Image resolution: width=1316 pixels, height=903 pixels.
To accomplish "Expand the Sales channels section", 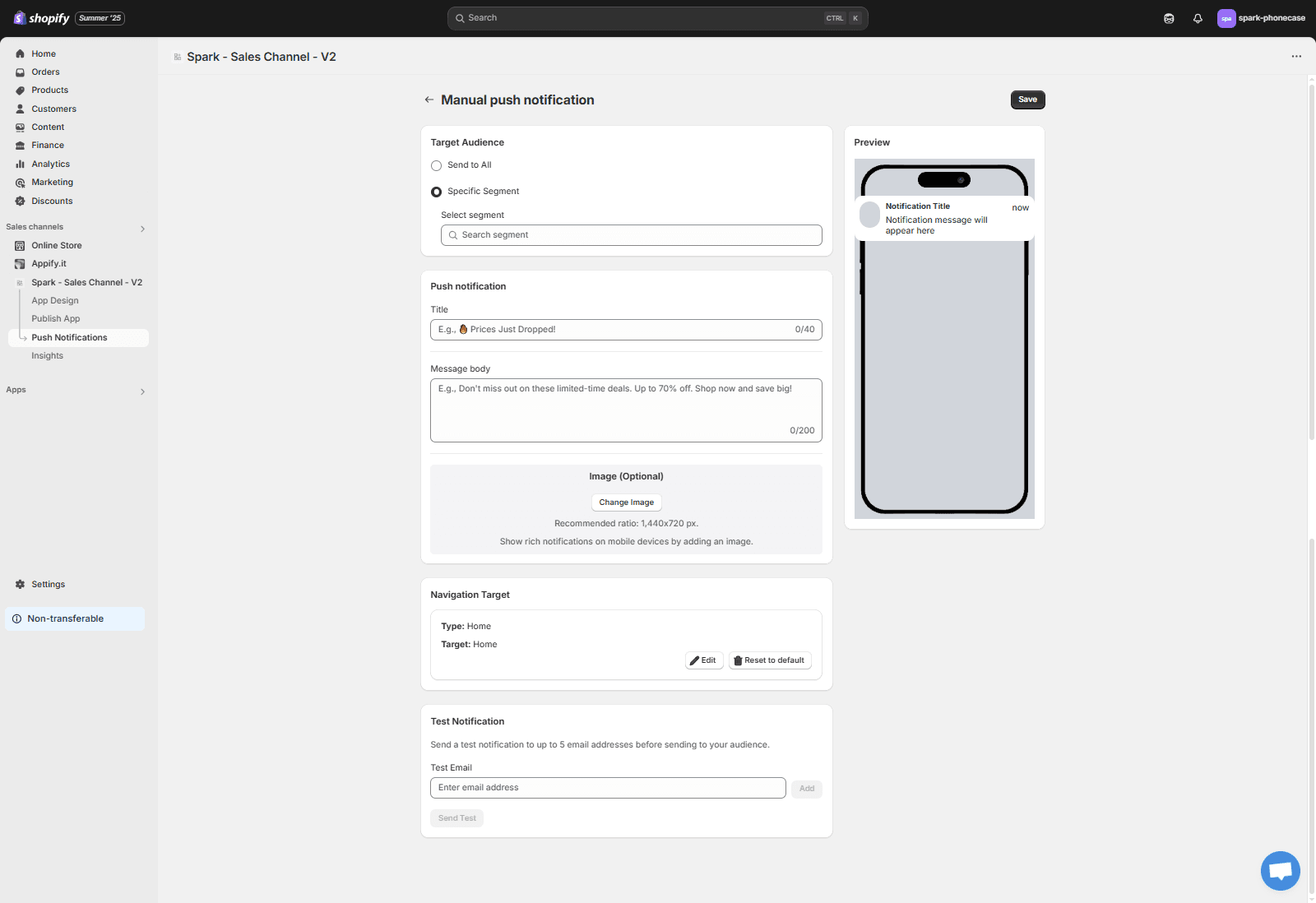I will click(142, 229).
